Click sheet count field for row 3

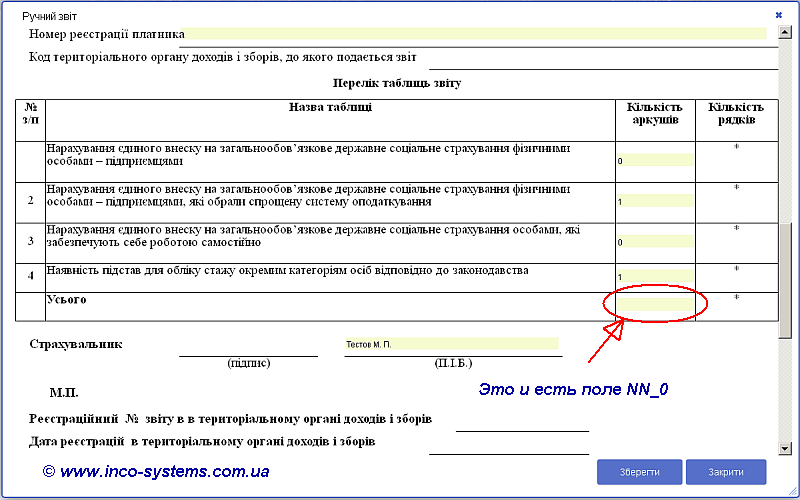(x=655, y=241)
